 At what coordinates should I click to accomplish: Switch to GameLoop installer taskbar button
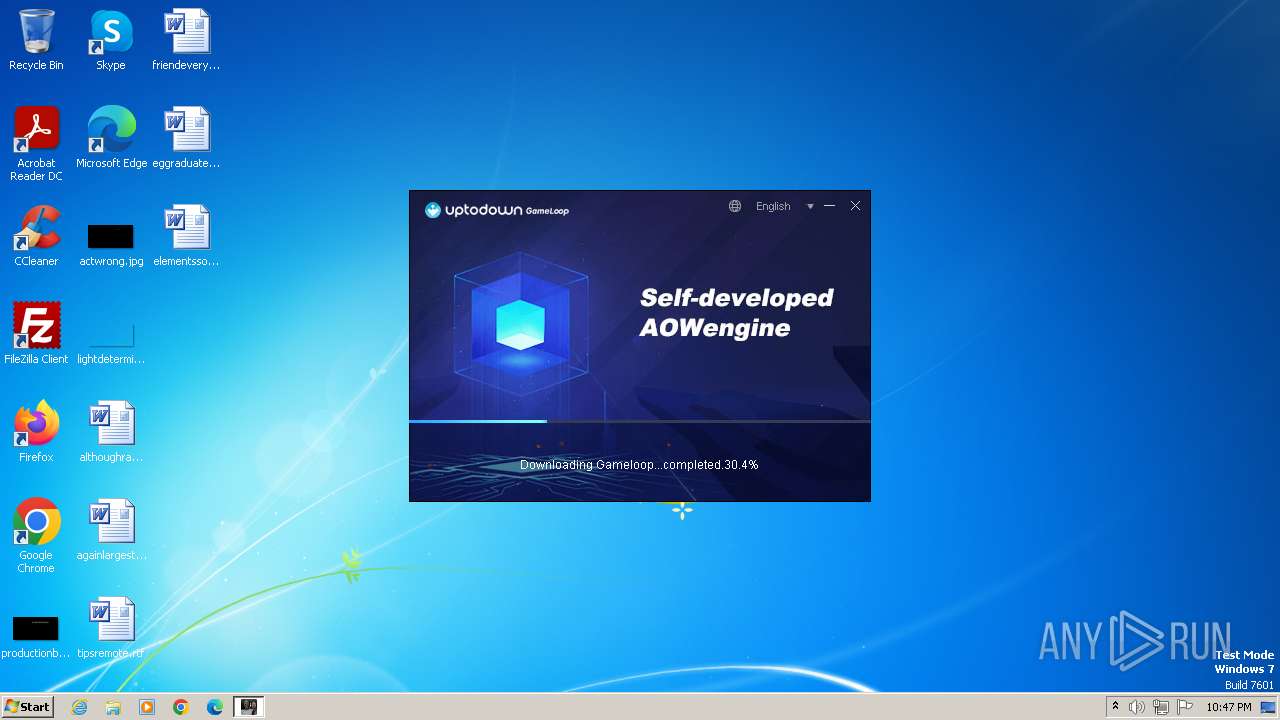coord(248,707)
